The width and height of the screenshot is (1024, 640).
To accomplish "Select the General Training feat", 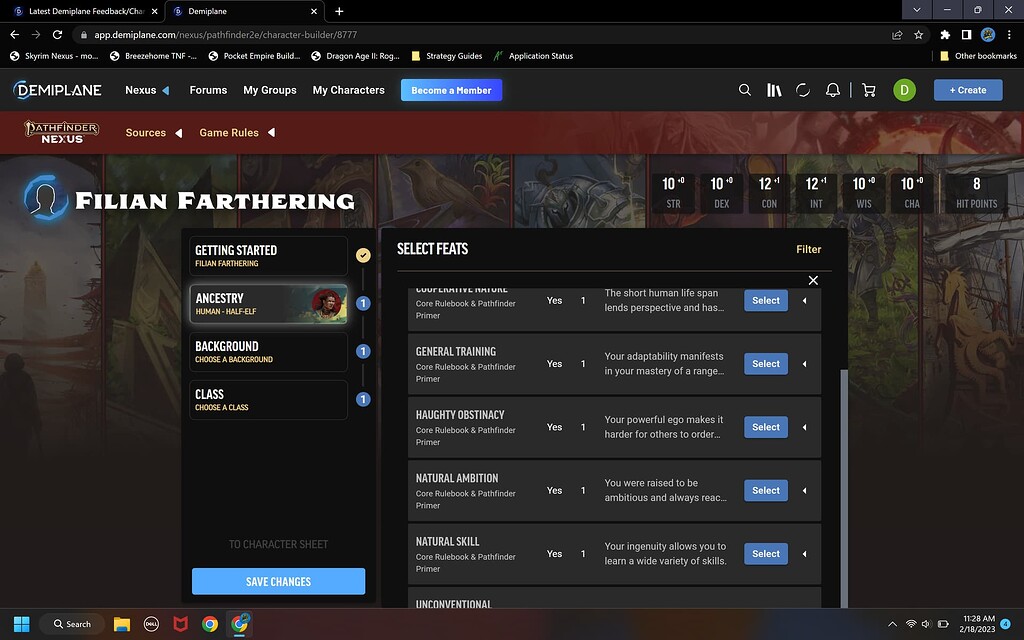I will pyautogui.click(x=765, y=364).
